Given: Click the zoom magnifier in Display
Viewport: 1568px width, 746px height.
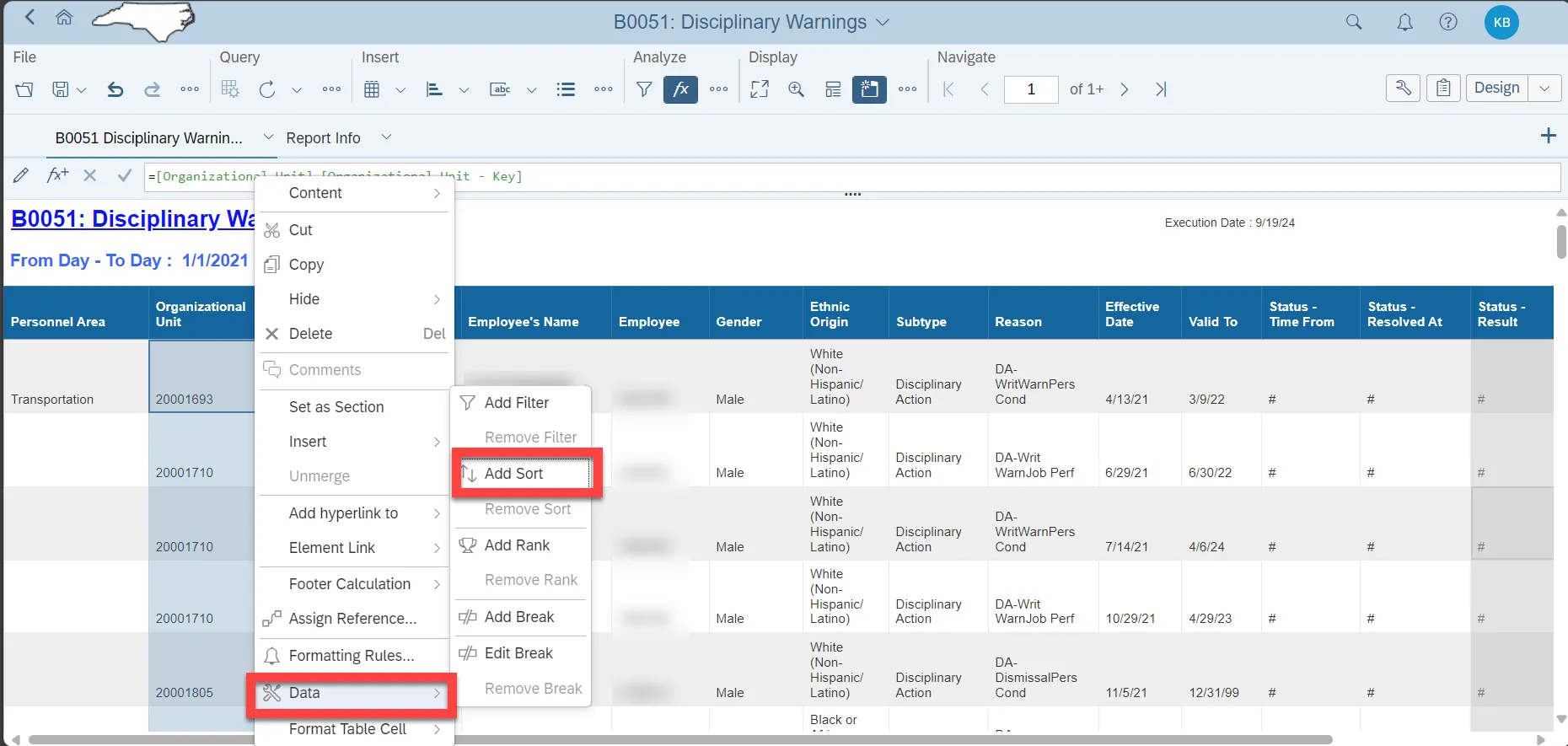Looking at the screenshot, I should pos(796,89).
